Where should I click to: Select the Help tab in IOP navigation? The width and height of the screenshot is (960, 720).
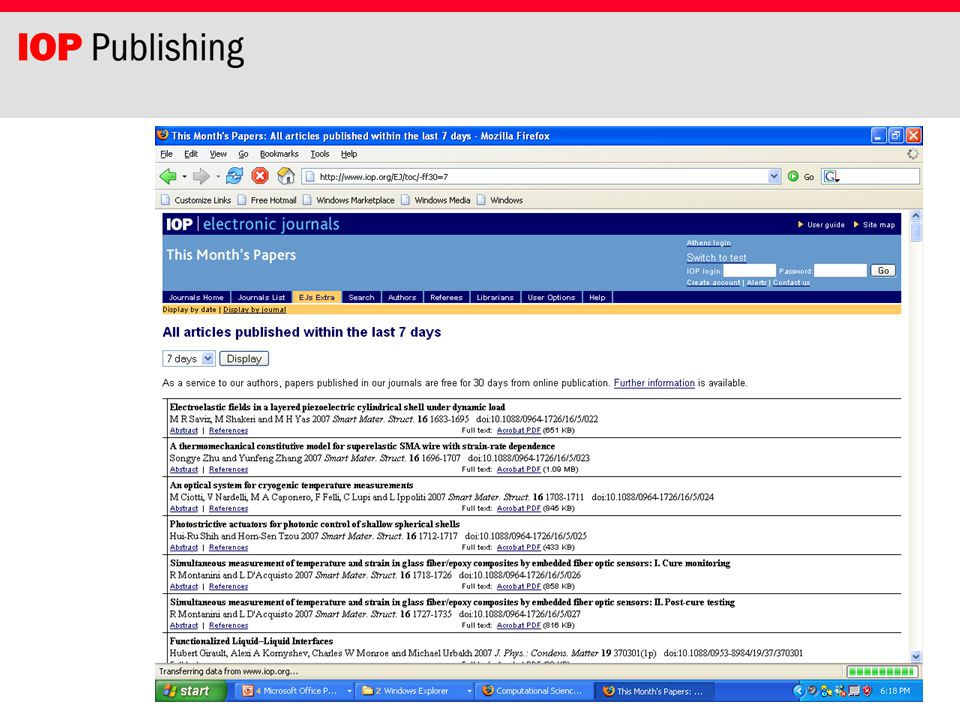tap(597, 298)
